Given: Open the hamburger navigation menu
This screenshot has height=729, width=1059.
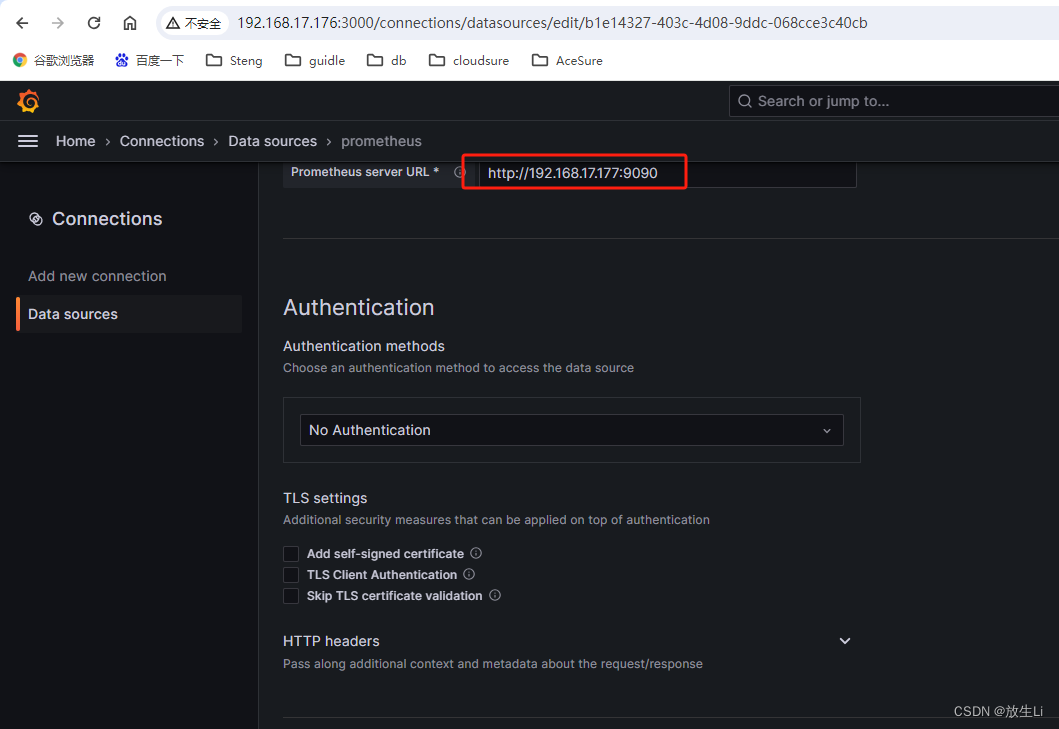Looking at the screenshot, I should [x=28, y=141].
